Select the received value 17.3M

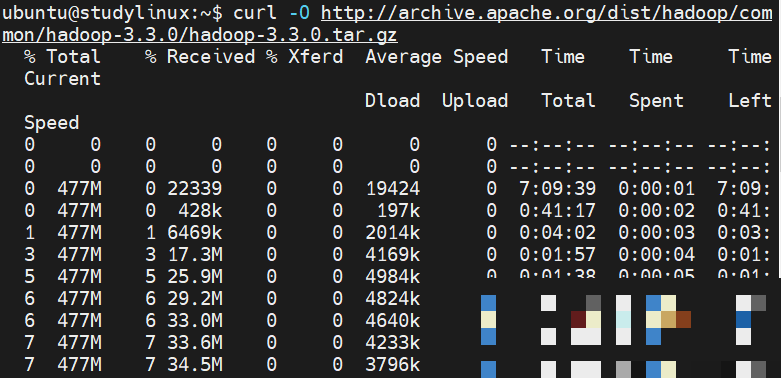pyautogui.click(x=195, y=254)
